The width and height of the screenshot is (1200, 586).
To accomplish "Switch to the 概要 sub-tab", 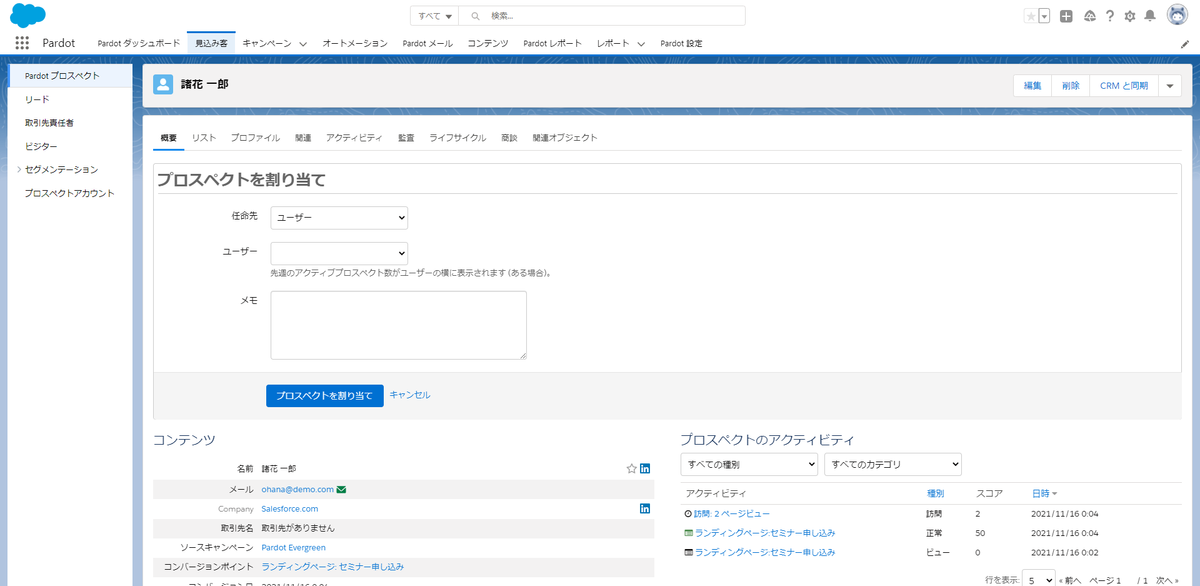I will [x=168, y=138].
